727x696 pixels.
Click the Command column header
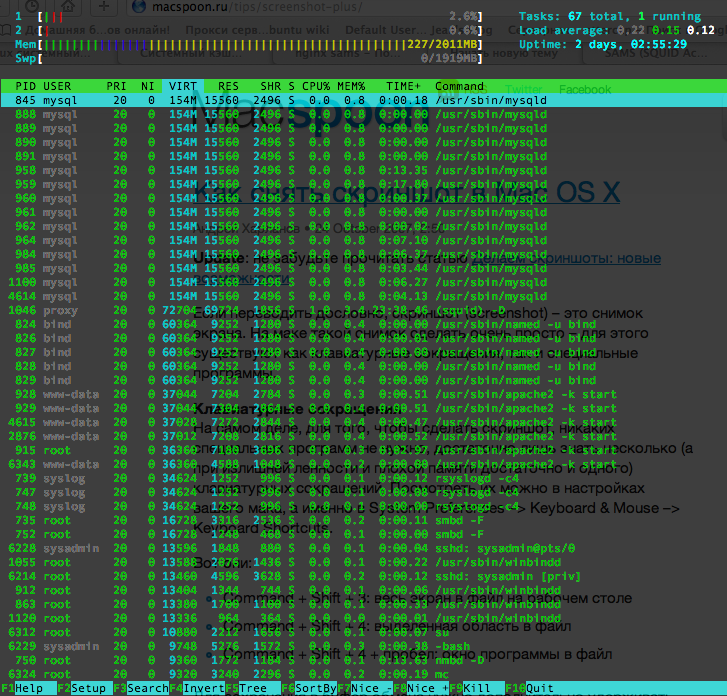point(459,86)
